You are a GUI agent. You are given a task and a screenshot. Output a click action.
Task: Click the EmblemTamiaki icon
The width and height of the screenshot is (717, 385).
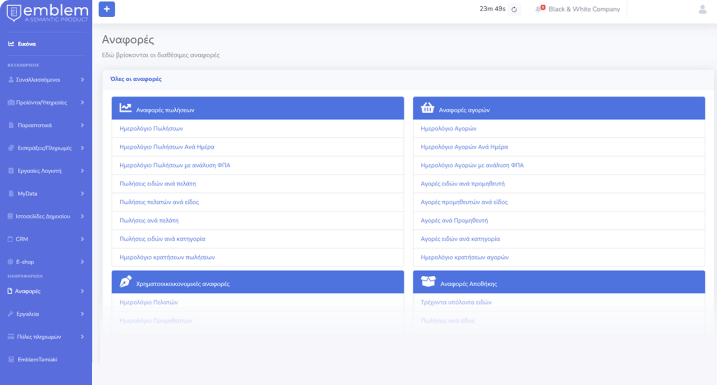click(x=11, y=359)
